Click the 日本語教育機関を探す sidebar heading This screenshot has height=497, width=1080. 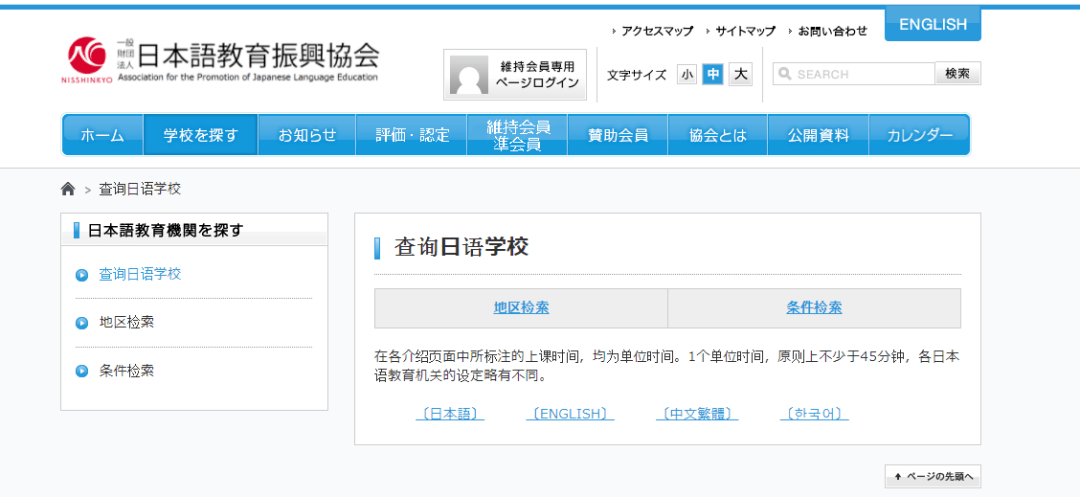pyautogui.click(x=165, y=231)
